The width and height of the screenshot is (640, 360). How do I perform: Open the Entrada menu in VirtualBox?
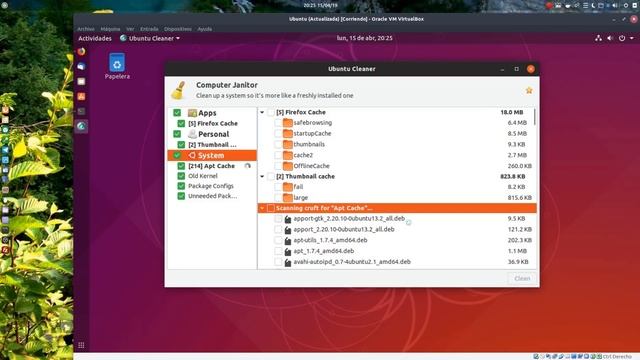[x=149, y=29]
